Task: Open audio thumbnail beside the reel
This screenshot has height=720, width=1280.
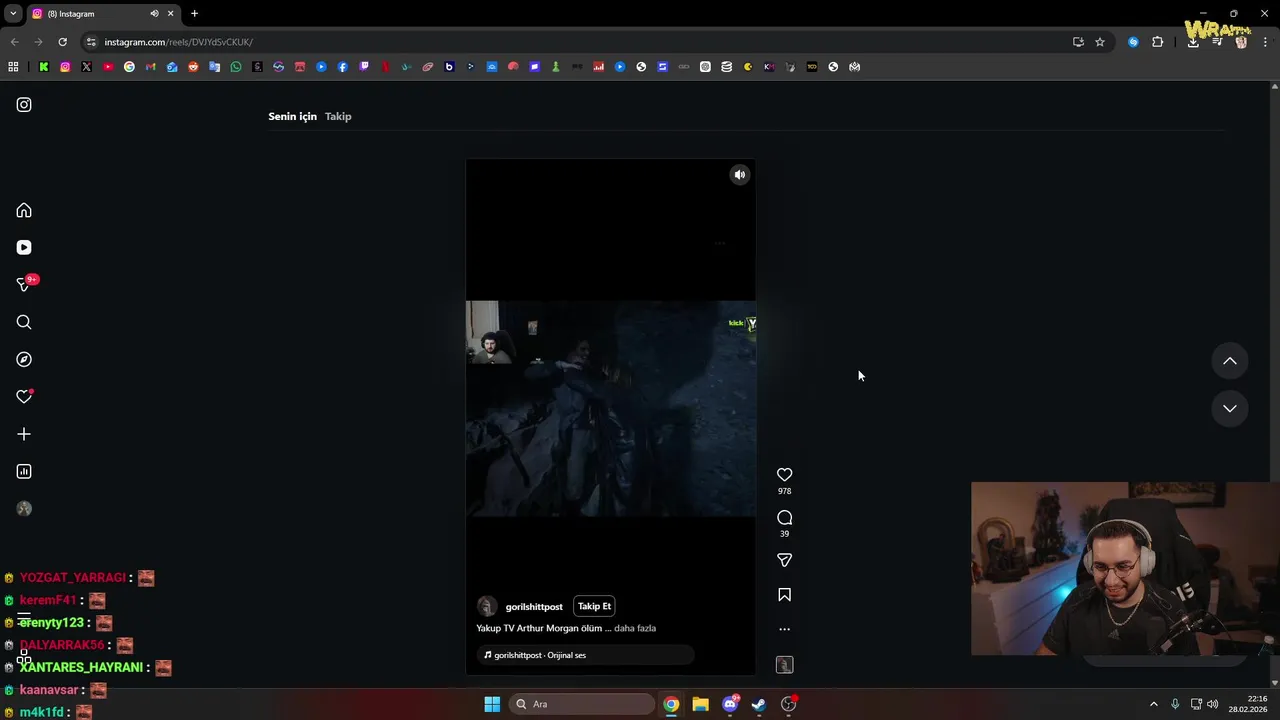Action: coord(784,665)
